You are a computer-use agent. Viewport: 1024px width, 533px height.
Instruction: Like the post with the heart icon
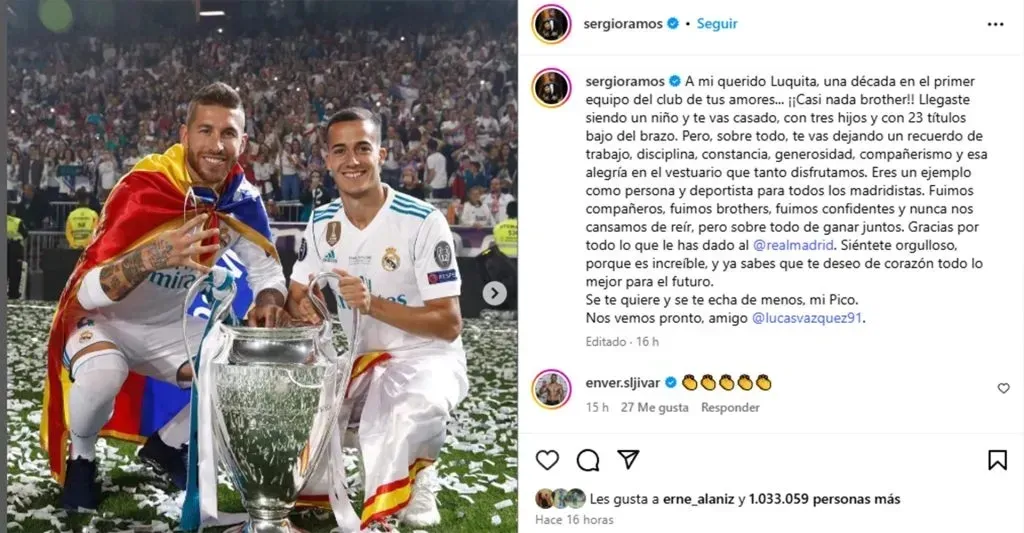tap(547, 460)
